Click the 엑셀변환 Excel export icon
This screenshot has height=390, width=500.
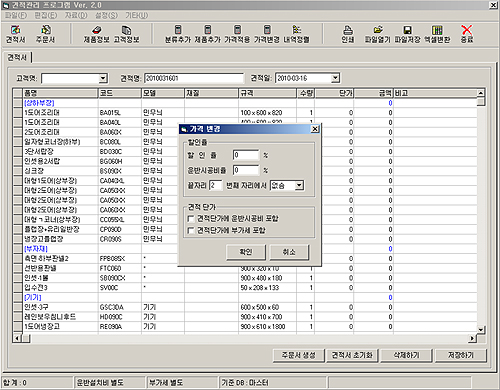click(x=437, y=34)
